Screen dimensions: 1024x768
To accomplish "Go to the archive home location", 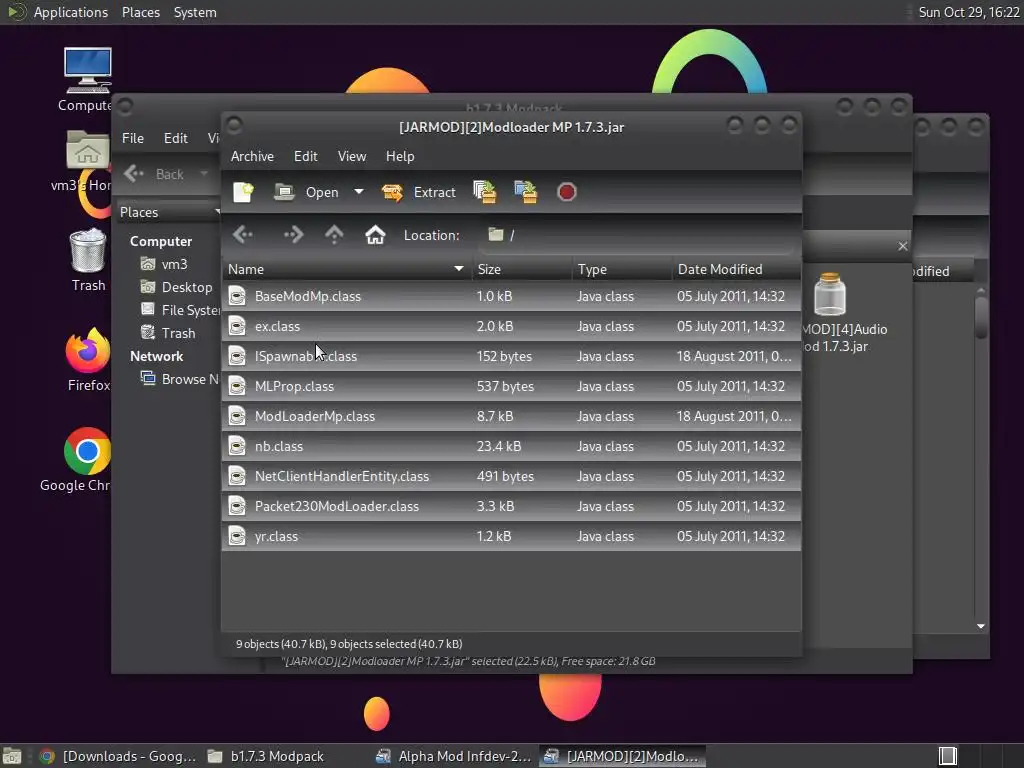I will coord(375,234).
